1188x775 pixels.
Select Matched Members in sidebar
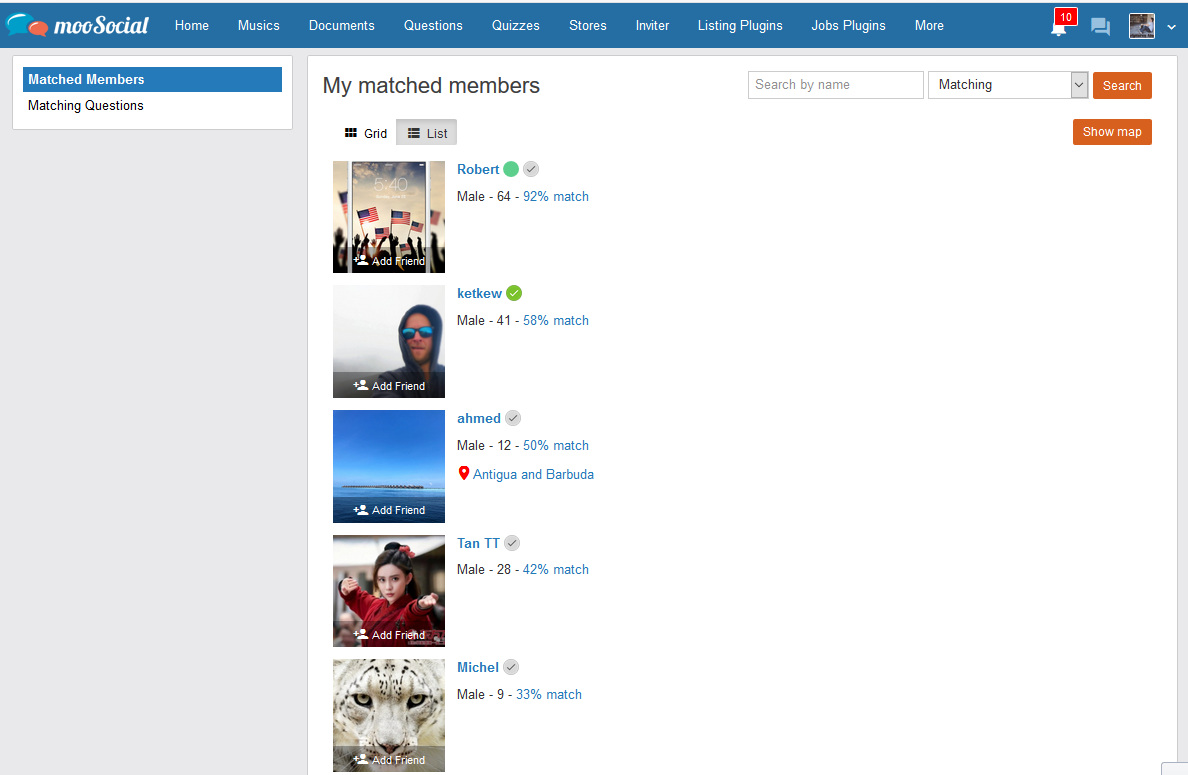tap(152, 80)
